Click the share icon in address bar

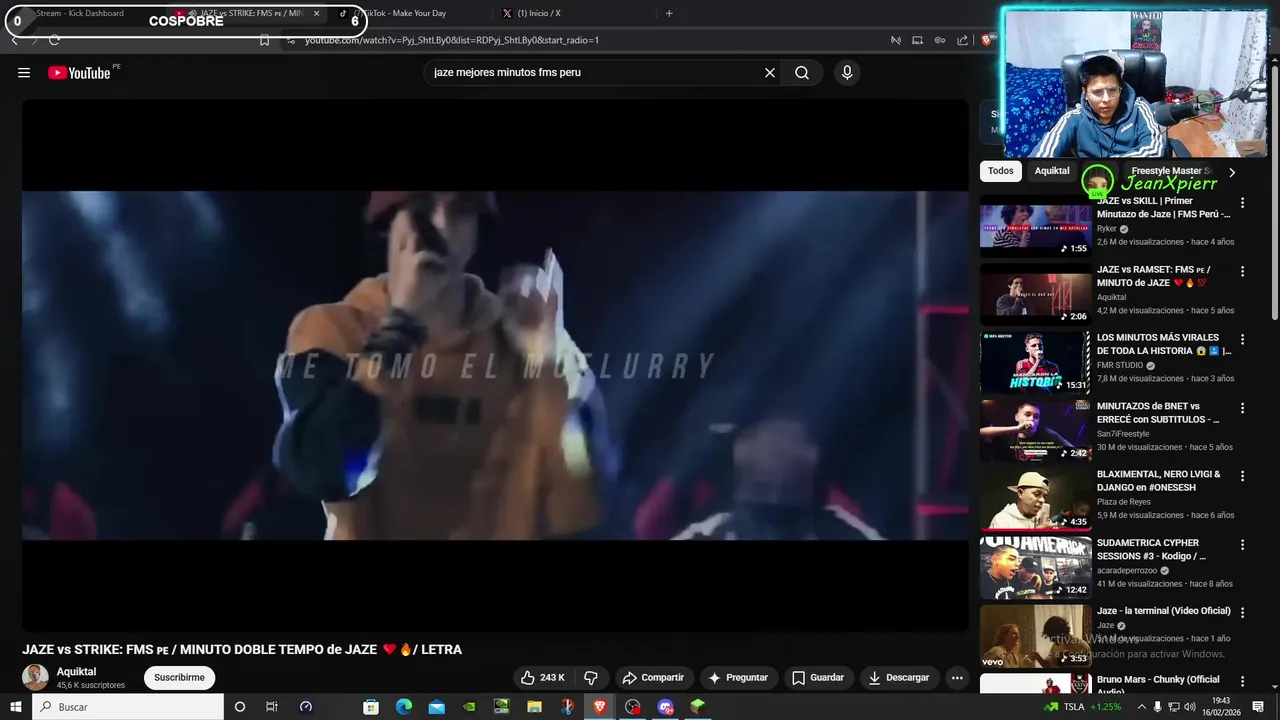click(x=962, y=40)
